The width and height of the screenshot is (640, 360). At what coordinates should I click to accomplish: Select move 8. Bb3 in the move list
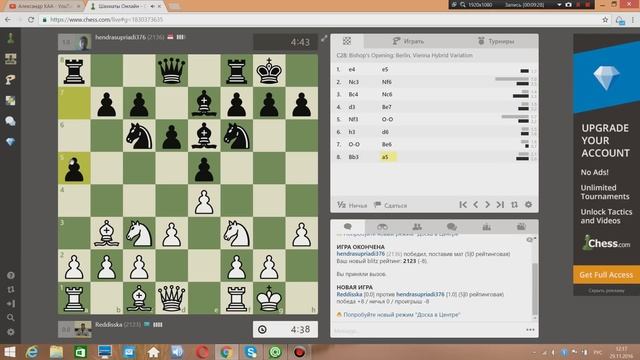tap(353, 157)
